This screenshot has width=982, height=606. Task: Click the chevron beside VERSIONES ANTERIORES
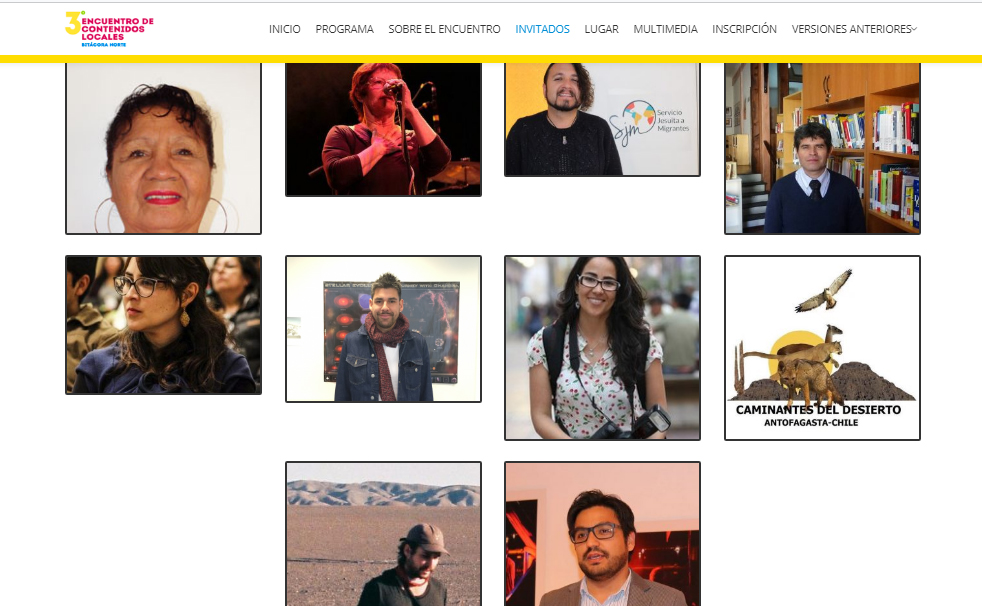point(914,29)
